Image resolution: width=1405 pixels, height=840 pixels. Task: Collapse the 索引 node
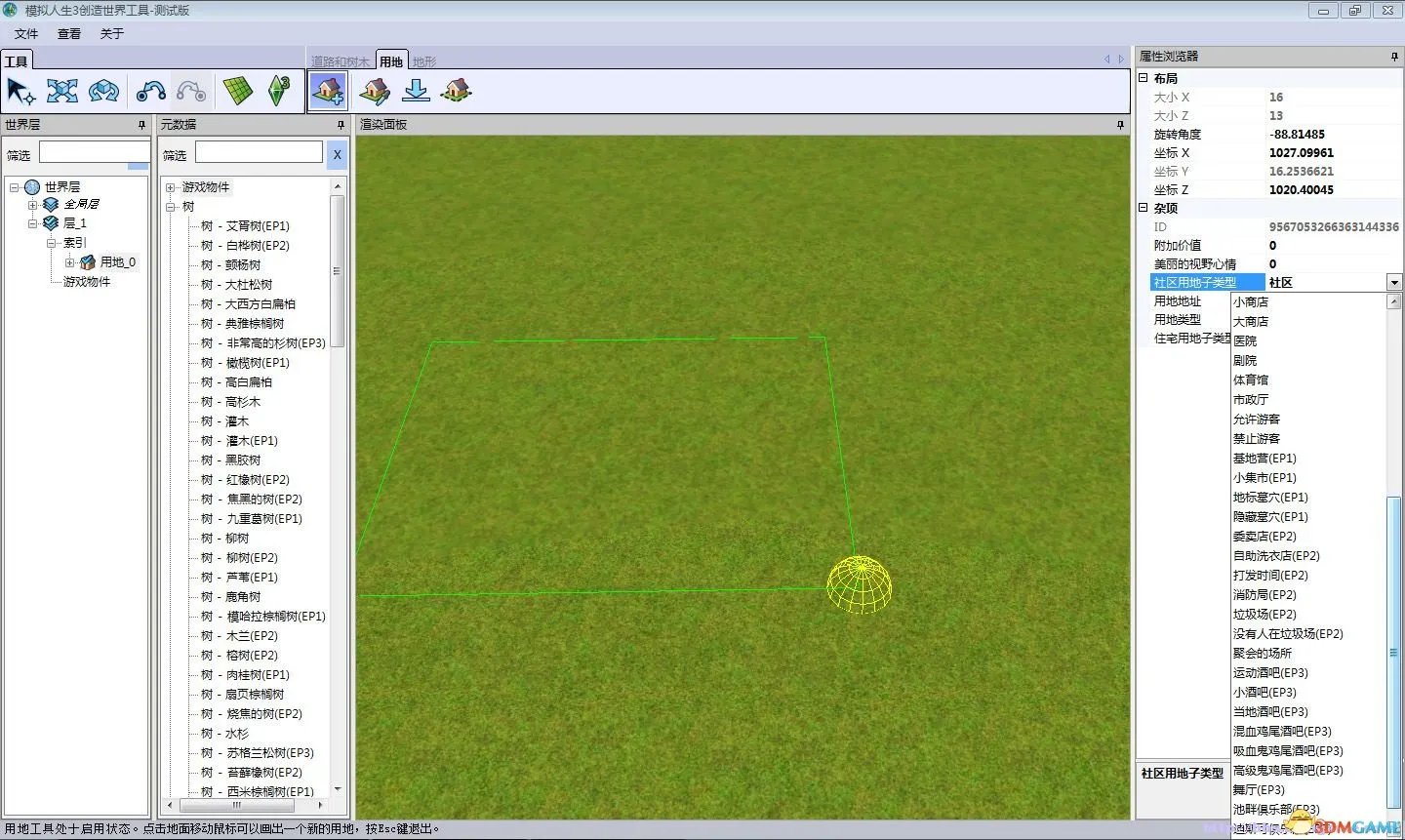point(51,243)
